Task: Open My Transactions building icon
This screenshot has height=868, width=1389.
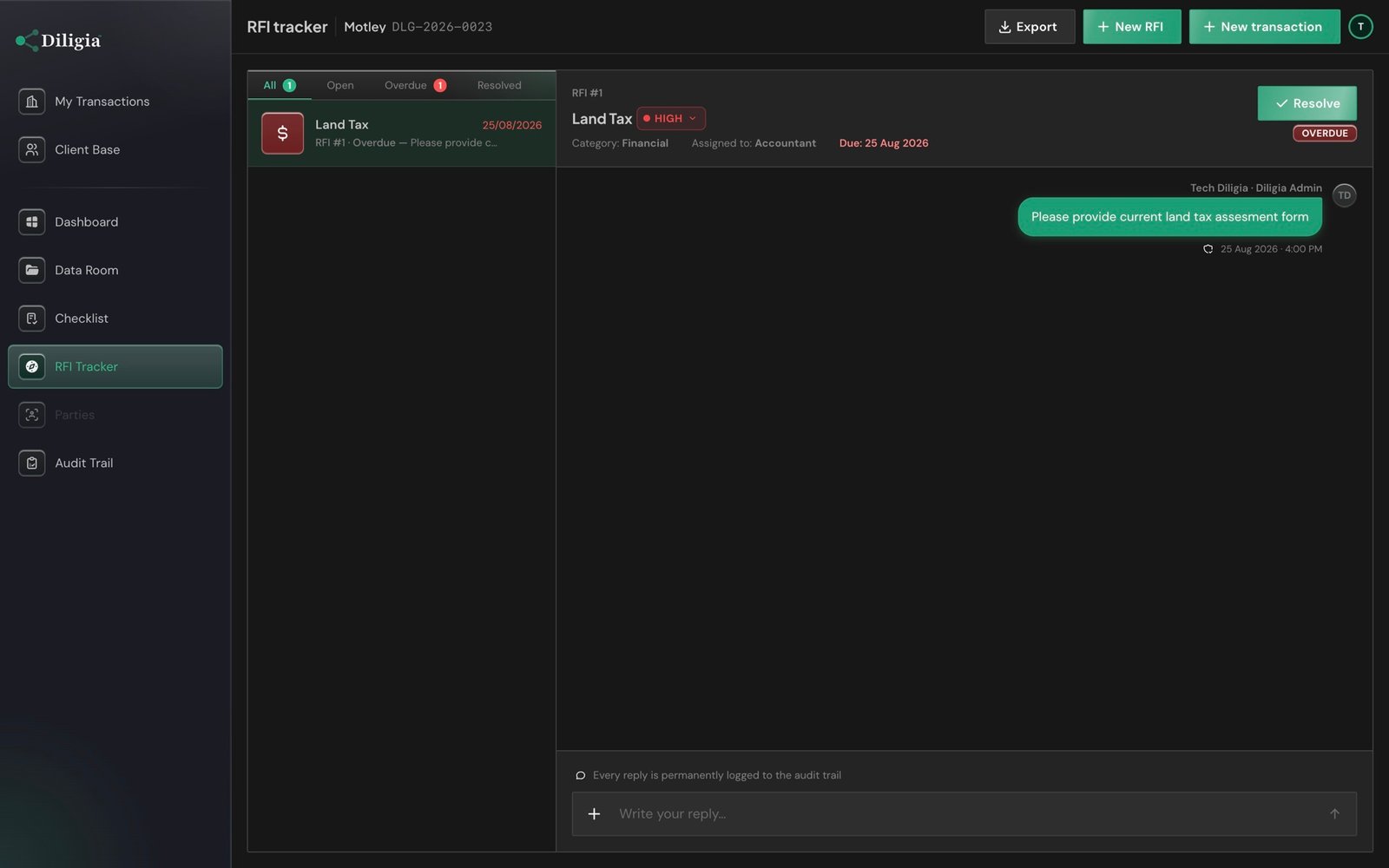Action: pyautogui.click(x=32, y=102)
